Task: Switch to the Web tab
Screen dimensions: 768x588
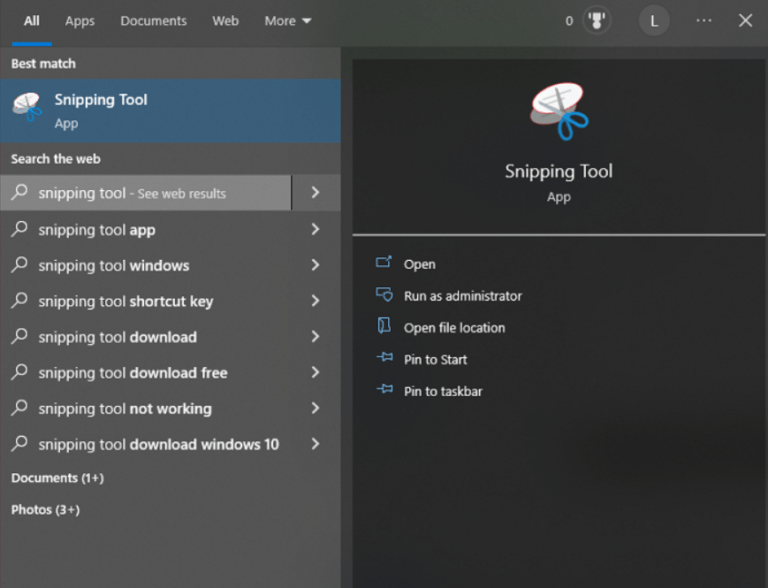Action: pyautogui.click(x=225, y=21)
